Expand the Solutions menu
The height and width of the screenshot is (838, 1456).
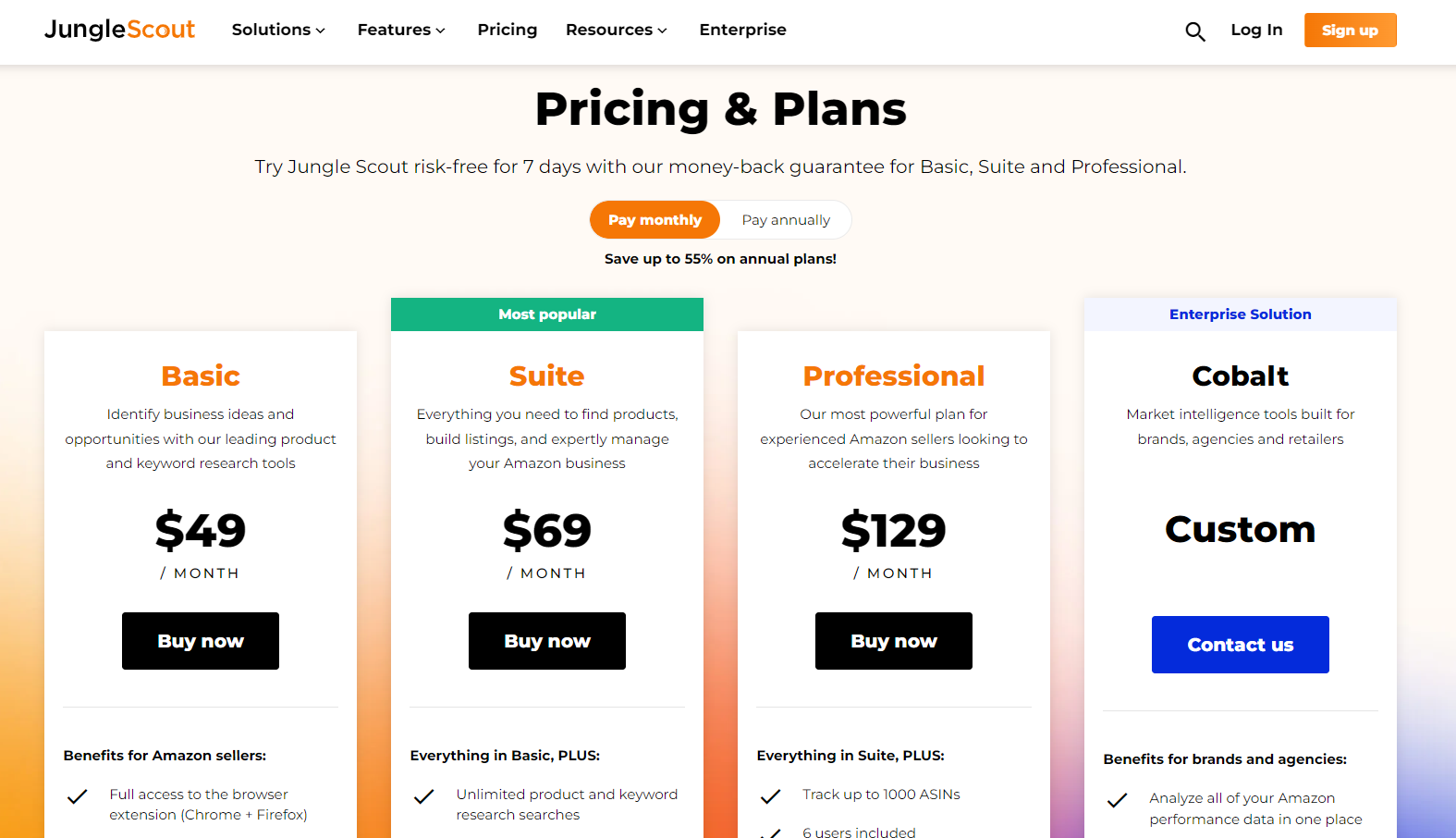click(x=277, y=30)
